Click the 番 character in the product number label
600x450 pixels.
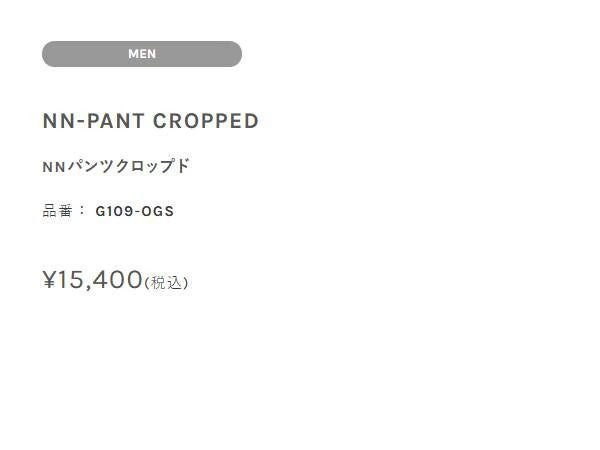click(x=66, y=211)
